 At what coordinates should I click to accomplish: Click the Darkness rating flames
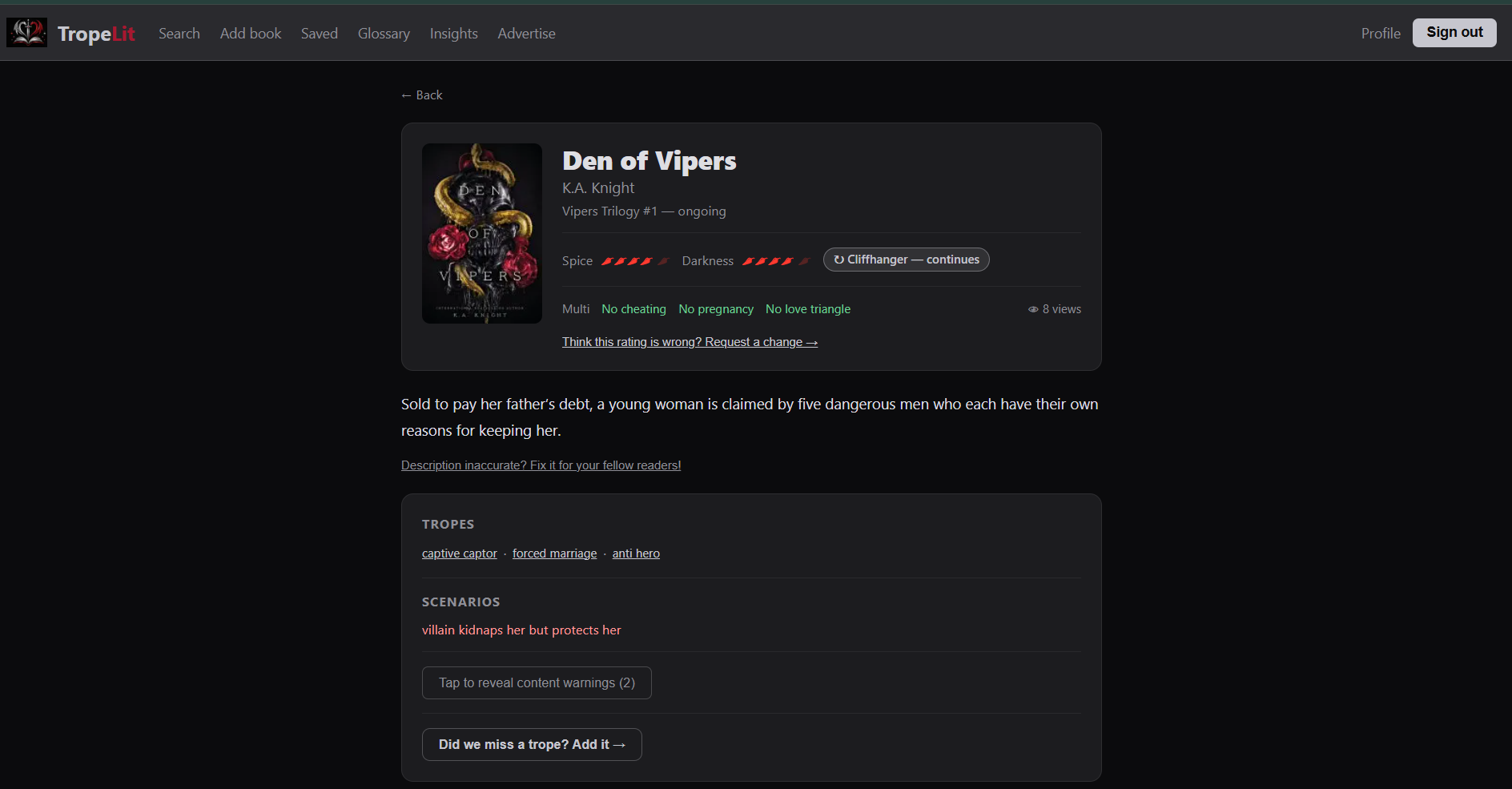point(775,261)
